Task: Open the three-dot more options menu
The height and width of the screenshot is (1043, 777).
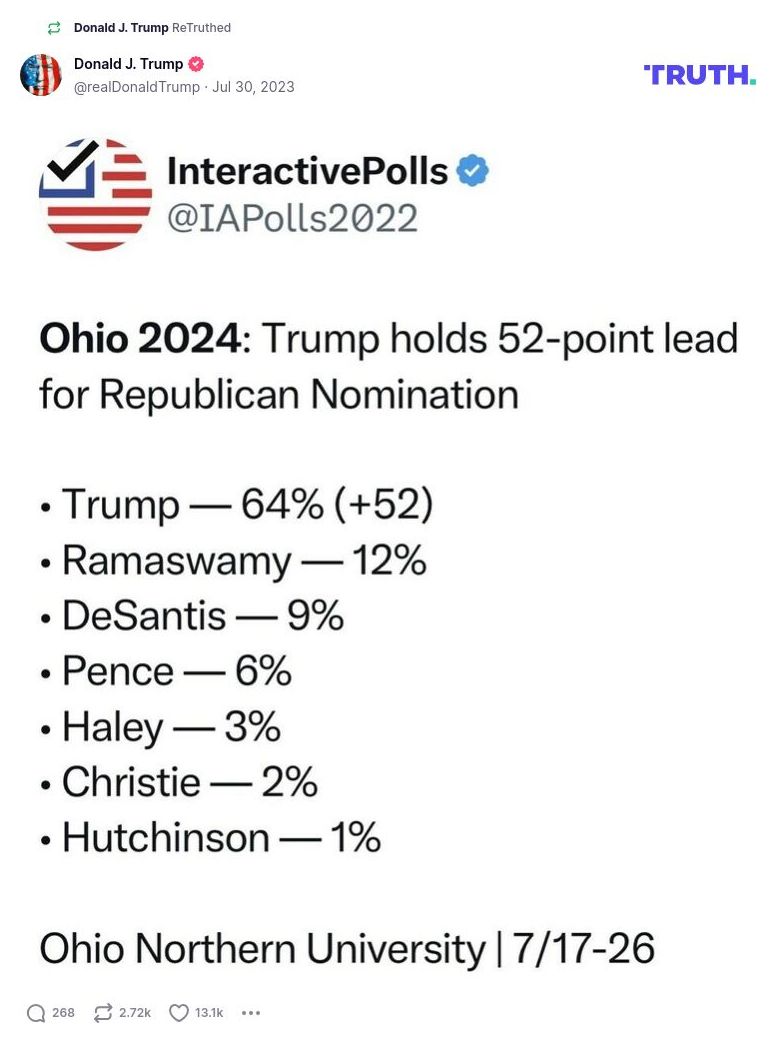Action: click(x=251, y=1013)
